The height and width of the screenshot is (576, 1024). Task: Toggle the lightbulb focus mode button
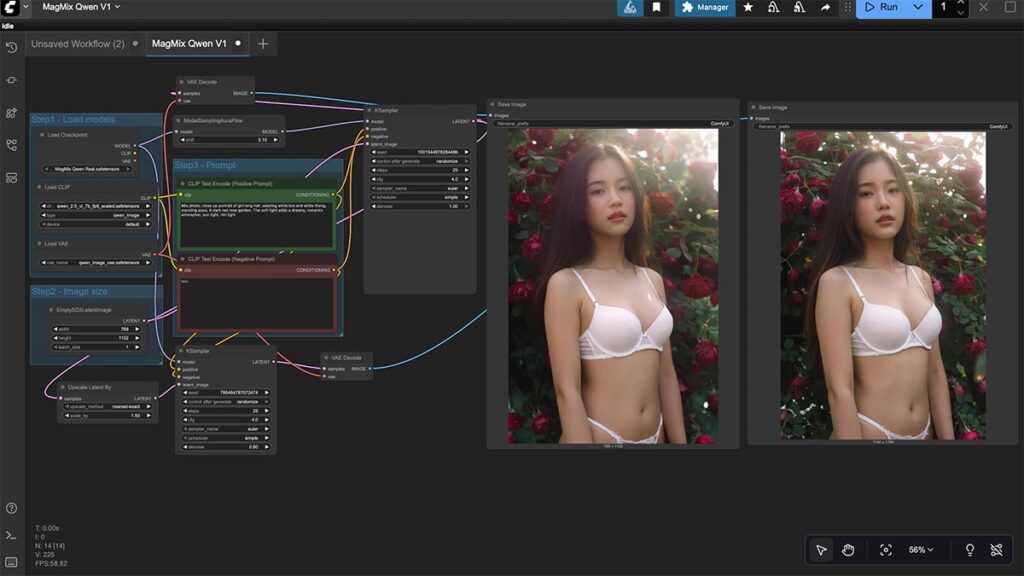coord(969,550)
